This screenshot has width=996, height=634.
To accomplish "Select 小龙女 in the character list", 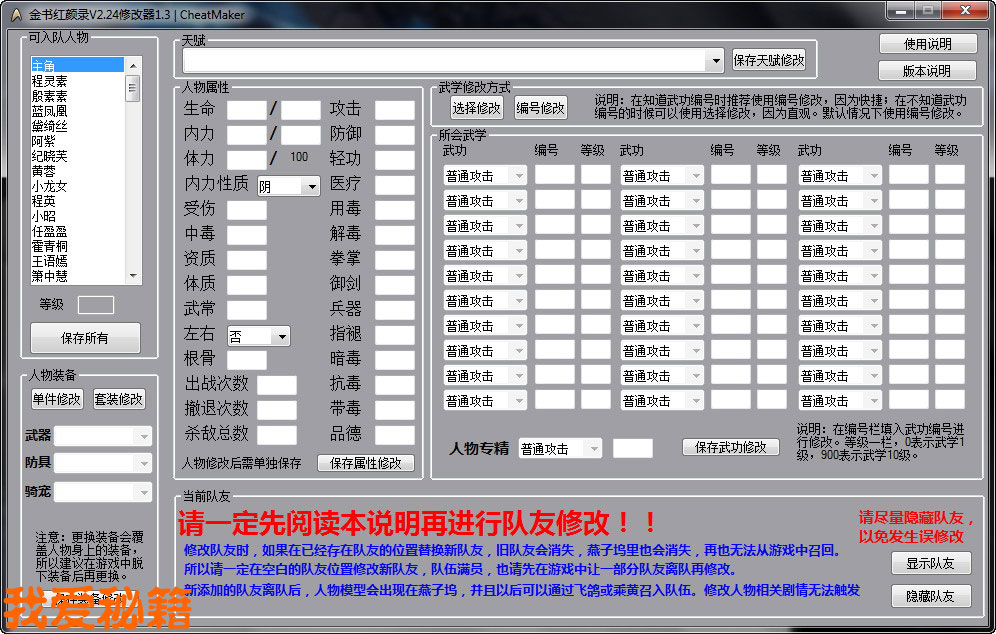I will point(50,186).
